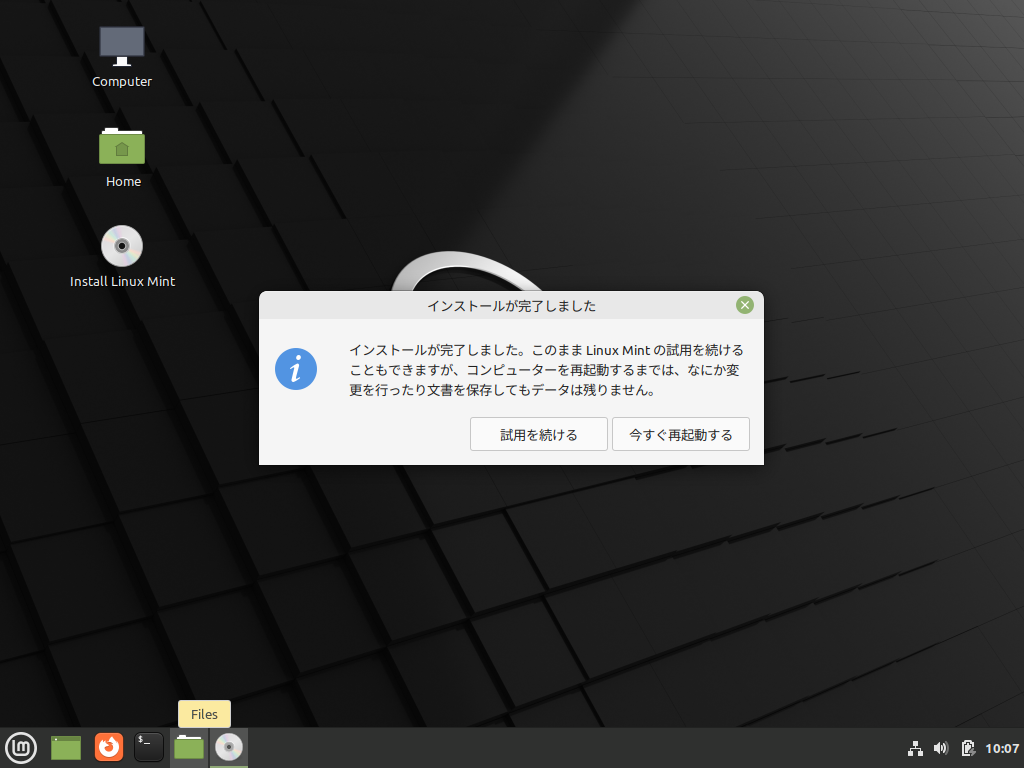Click the dialog title インストールが完了しました

pos(511,306)
